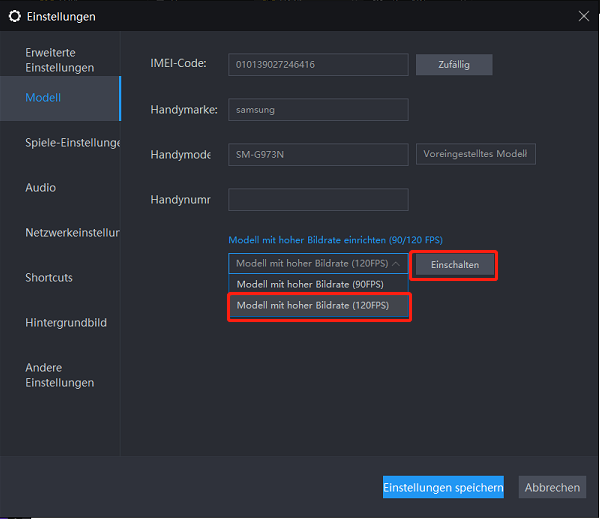Open Andere Einstellungen tab
Viewport: 600px width, 519px height.
[x=60, y=375]
